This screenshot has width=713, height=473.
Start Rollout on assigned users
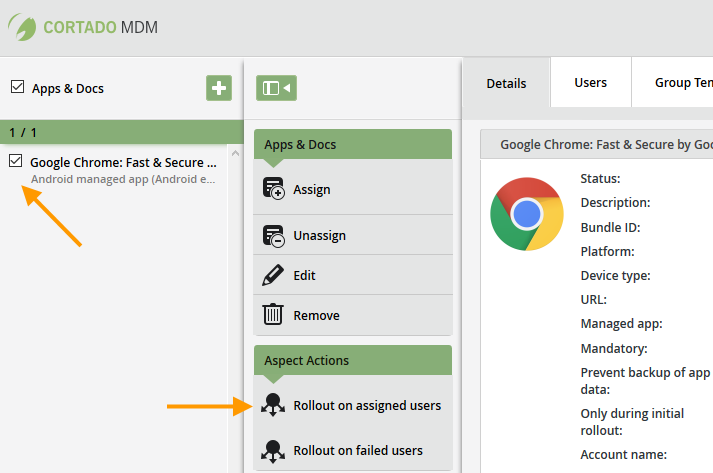tap(353, 405)
